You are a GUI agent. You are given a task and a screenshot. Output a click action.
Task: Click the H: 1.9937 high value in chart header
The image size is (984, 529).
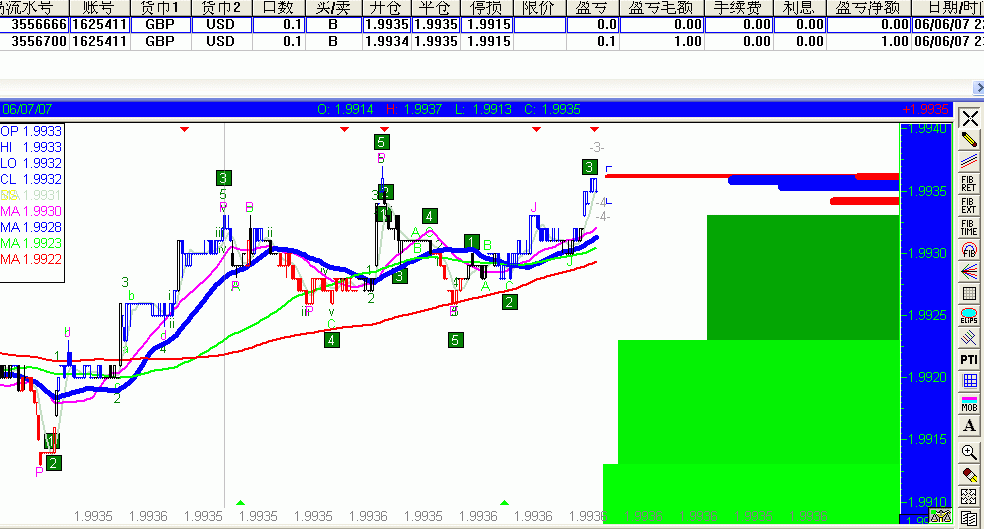click(414, 109)
